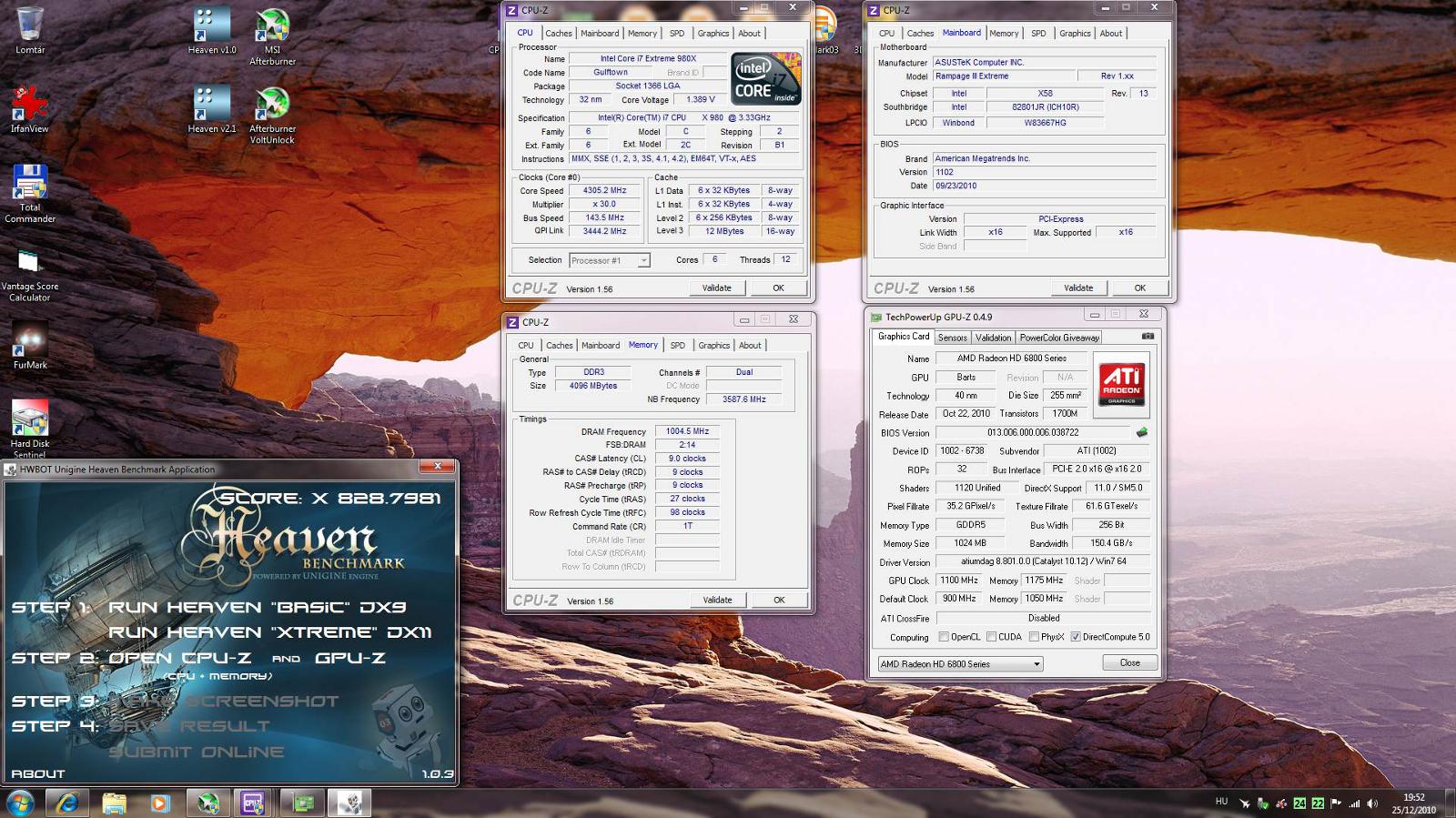Viewport: 1456px width, 818px height.
Task: Click Intel Core i7 Extreme 980X name
Action: 648,58
